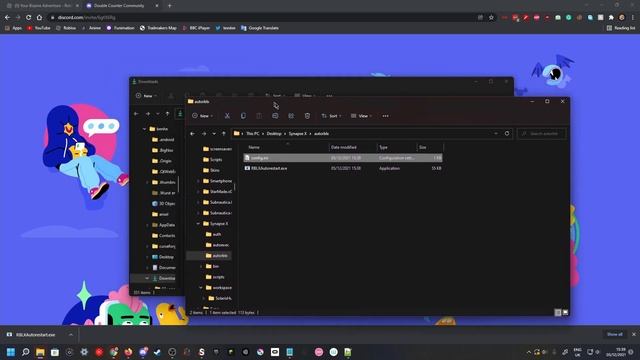Switch to the Your Bizarre Adventure Chrome tab

tap(42, 6)
